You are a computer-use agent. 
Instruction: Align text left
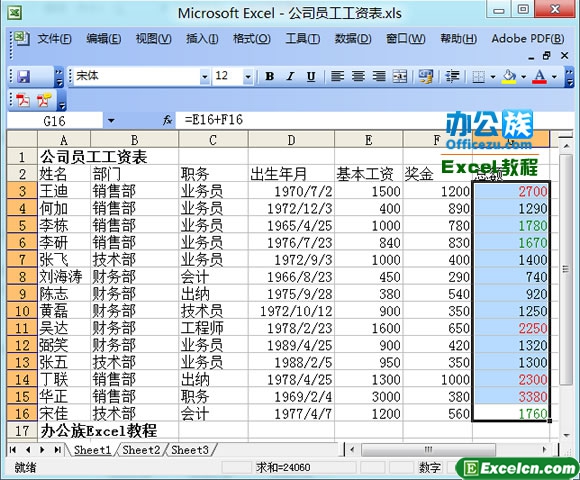[337, 77]
